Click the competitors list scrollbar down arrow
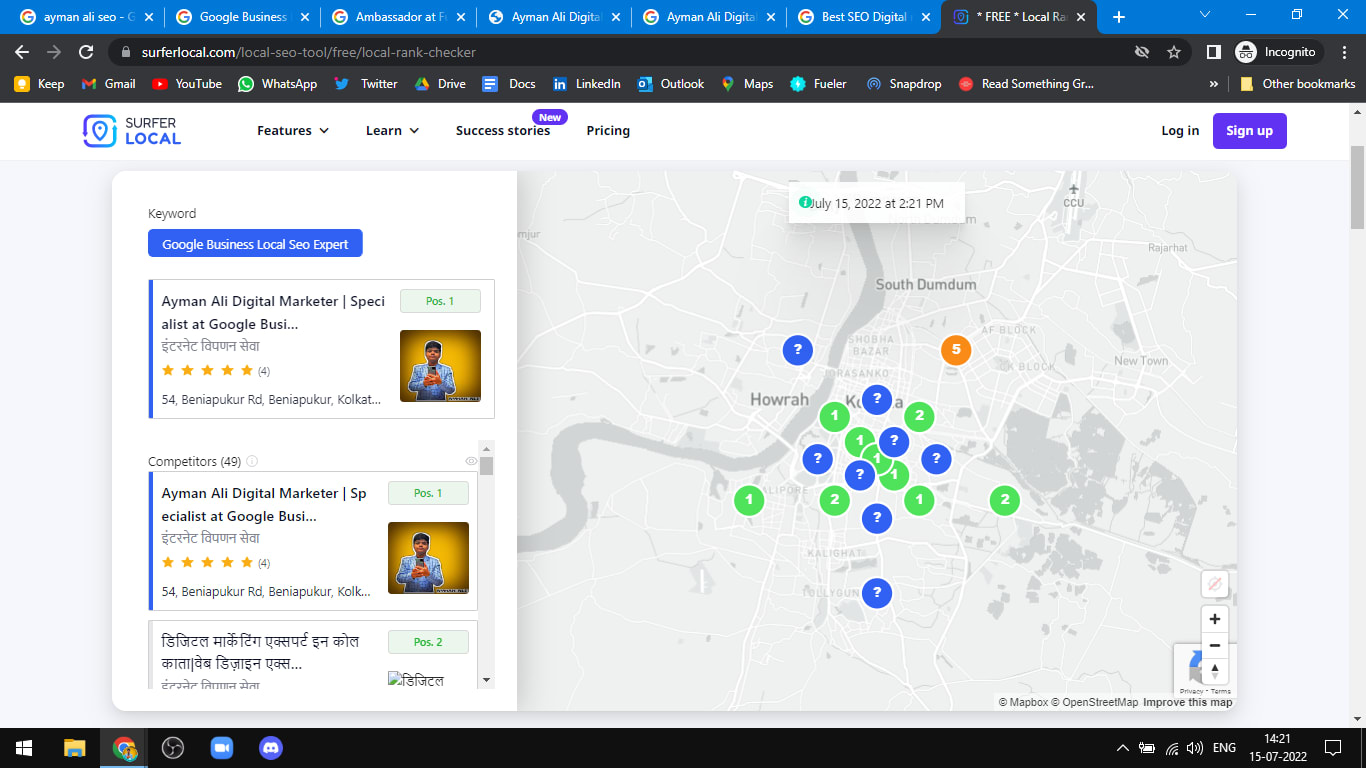1366x768 pixels. pyautogui.click(x=486, y=680)
